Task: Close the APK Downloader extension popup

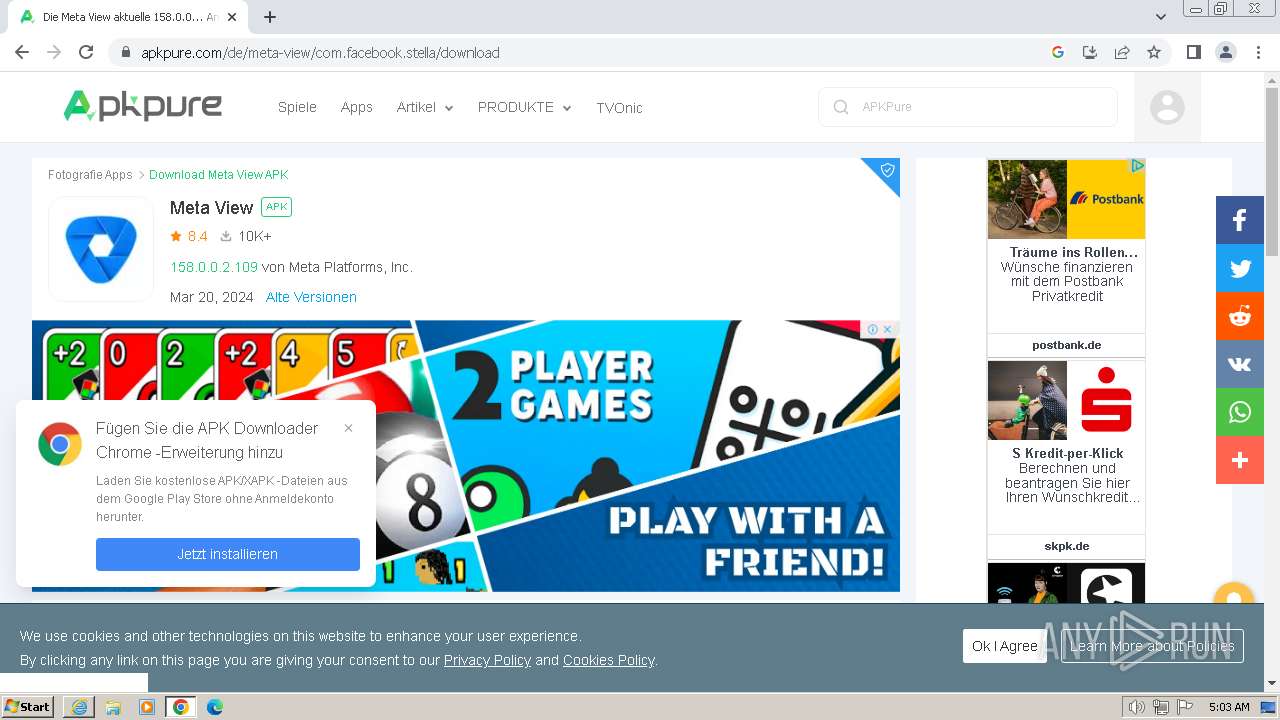Action: [348, 428]
